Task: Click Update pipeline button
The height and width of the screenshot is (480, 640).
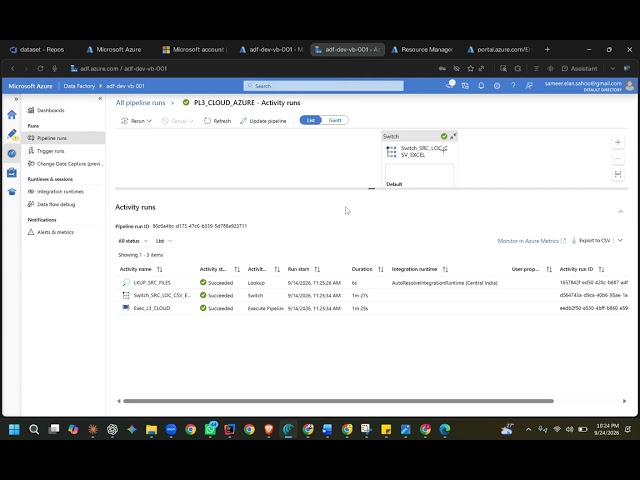Action: point(263,121)
